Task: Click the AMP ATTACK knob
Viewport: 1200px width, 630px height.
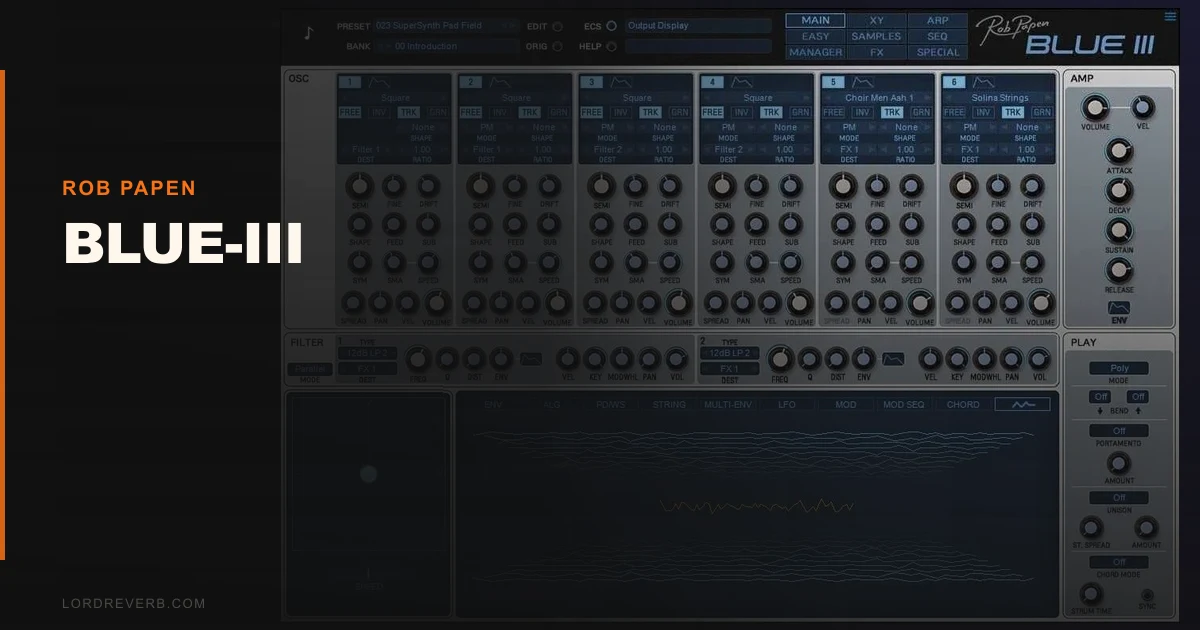Action: pyautogui.click(x=1119, y=152)
